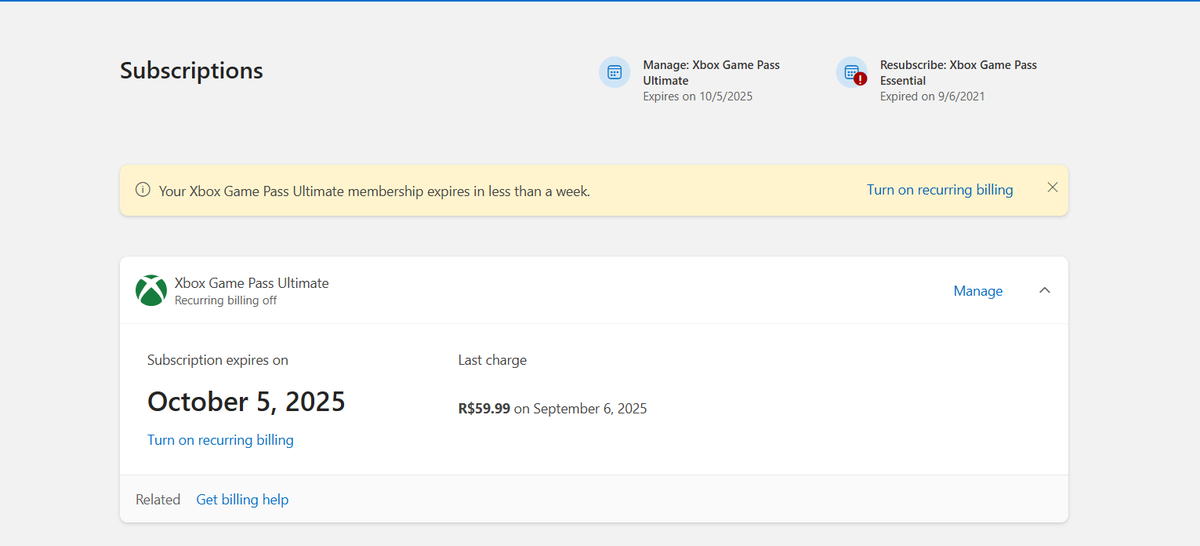Open Get billing help link
The height and width of the screenshot is (546, 1200).
[x=242, y=499]
